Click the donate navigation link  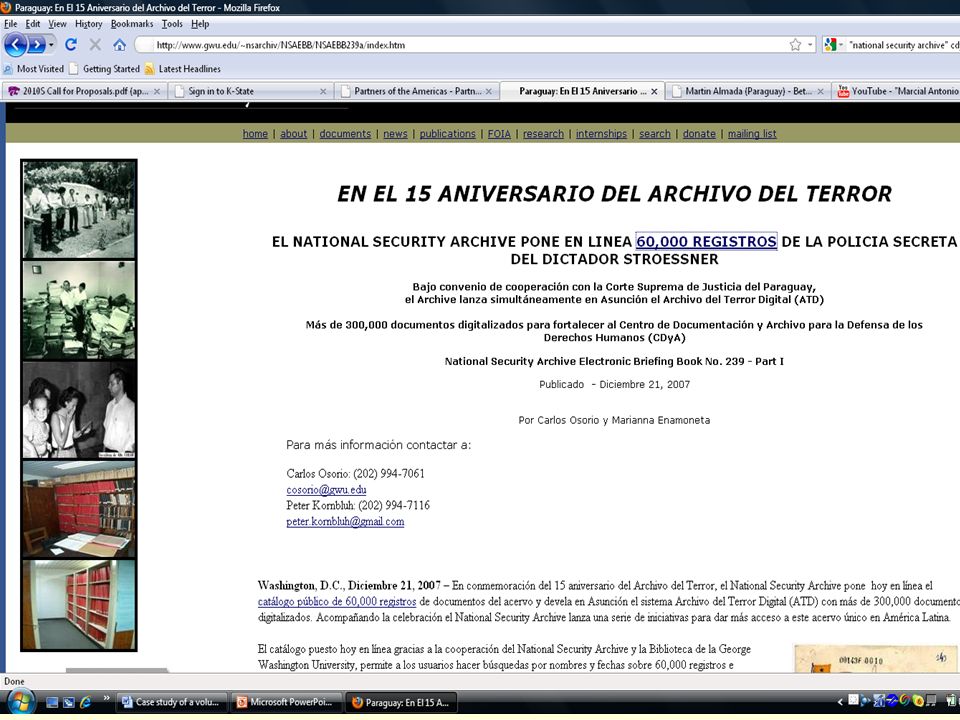(x=699, y=133)
